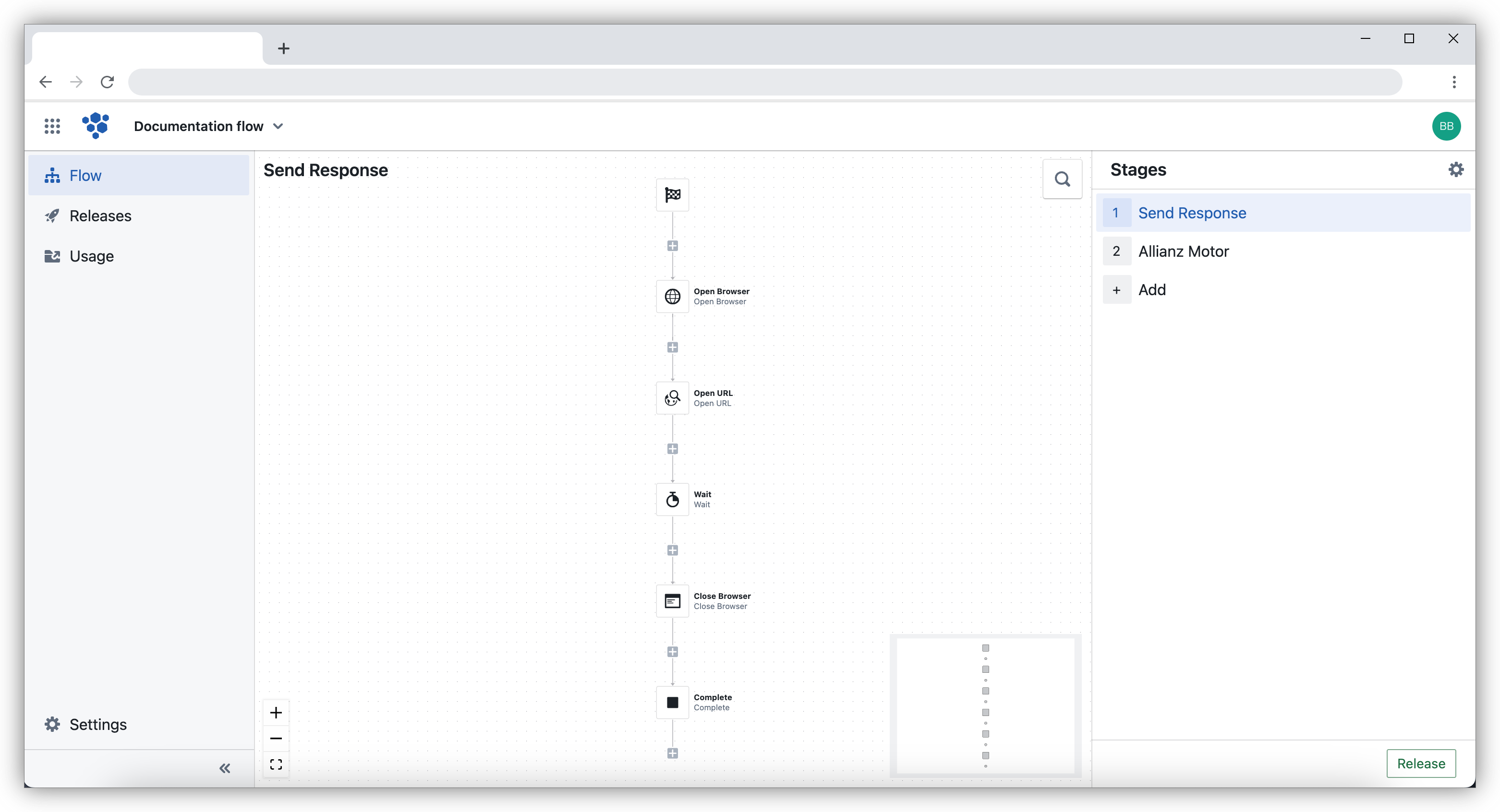The height and width of the screenshot is (812, 1500).
Task: Click the Open URL step icon
Action: pos(672,397)
